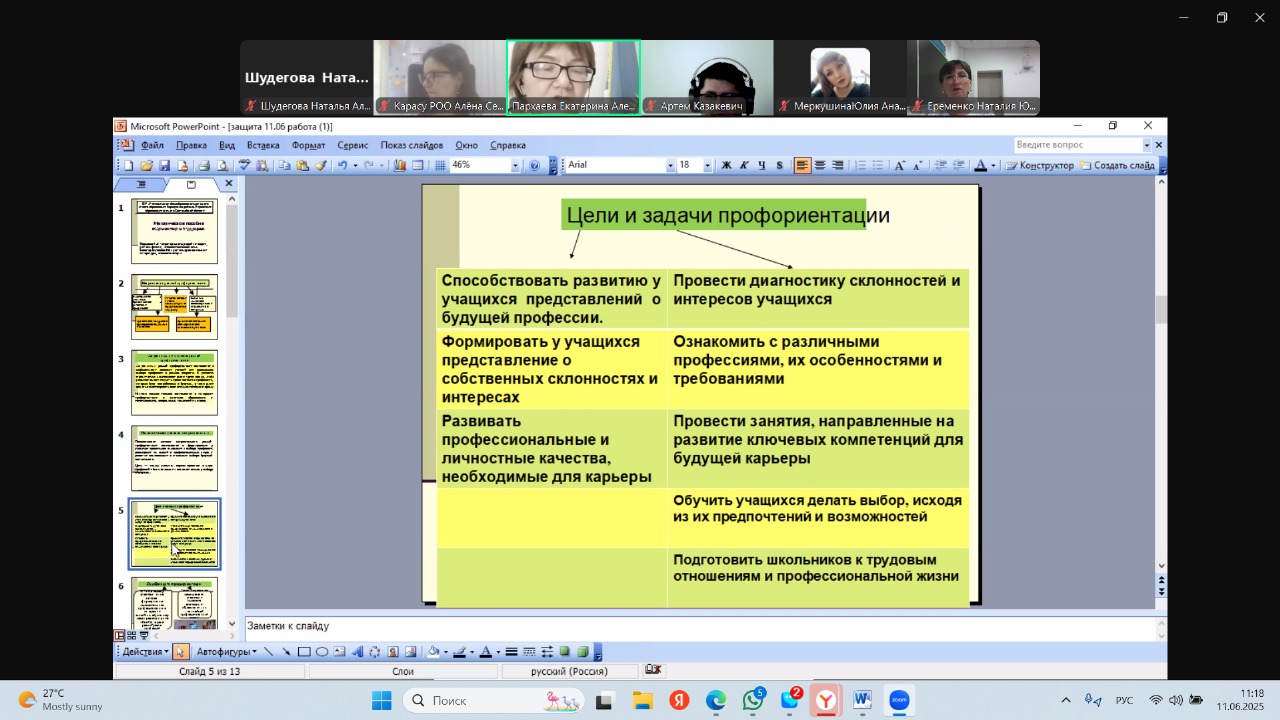
Task: Select slide 3 thumbnail in the slide panel
Action: coord(174,382)
